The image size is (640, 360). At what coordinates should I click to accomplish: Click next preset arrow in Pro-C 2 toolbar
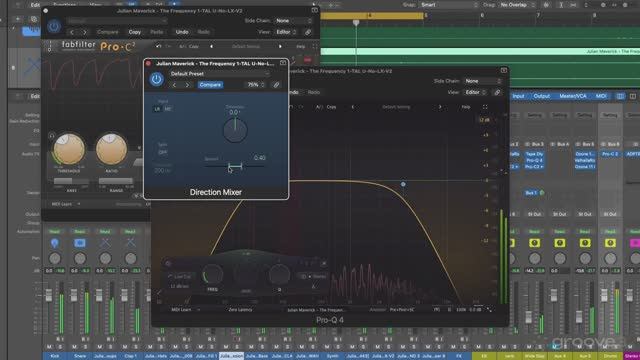[280, 47]
